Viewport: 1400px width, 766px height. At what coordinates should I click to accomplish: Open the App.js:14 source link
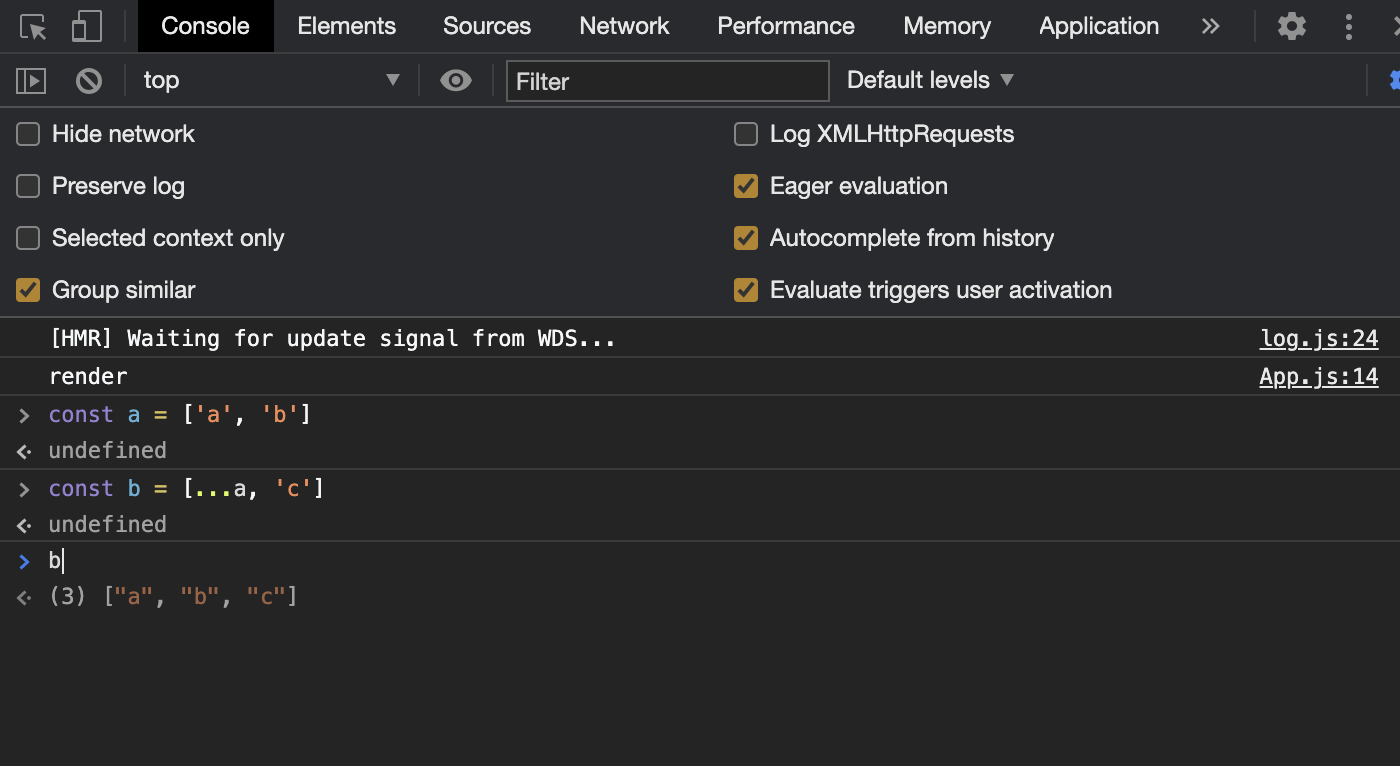pos(1319,377)
